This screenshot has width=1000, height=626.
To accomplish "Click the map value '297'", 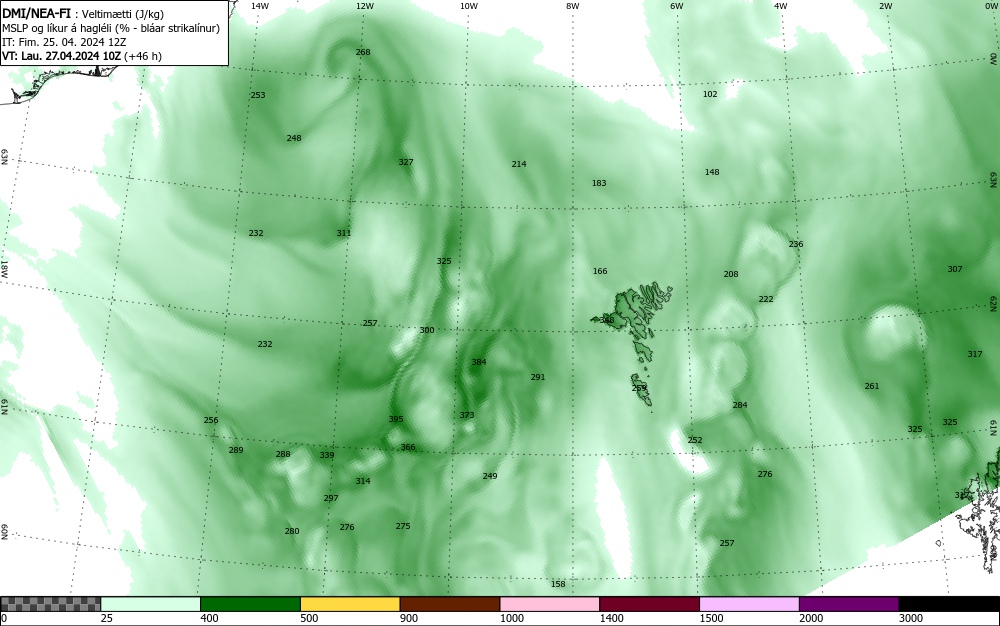I will [331, 498].
